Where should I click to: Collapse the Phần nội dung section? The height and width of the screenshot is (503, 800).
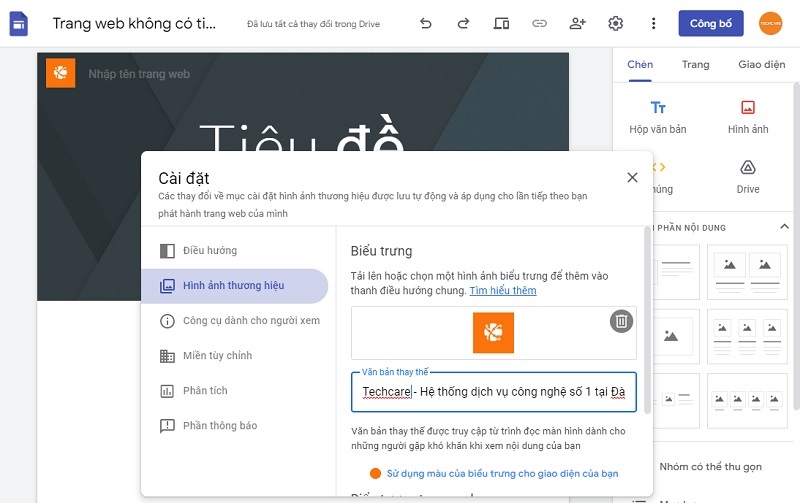784,227
